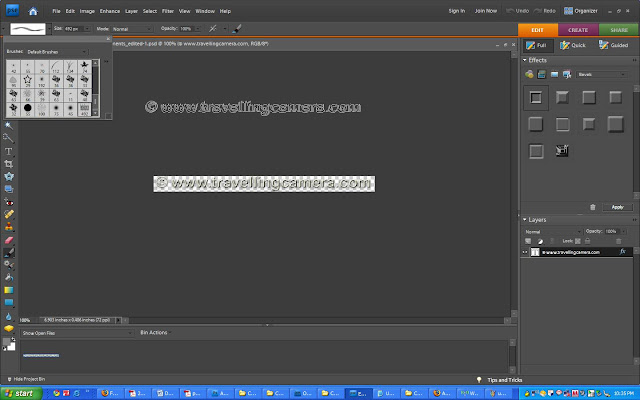Click the Sign In link

pos(457,11)
